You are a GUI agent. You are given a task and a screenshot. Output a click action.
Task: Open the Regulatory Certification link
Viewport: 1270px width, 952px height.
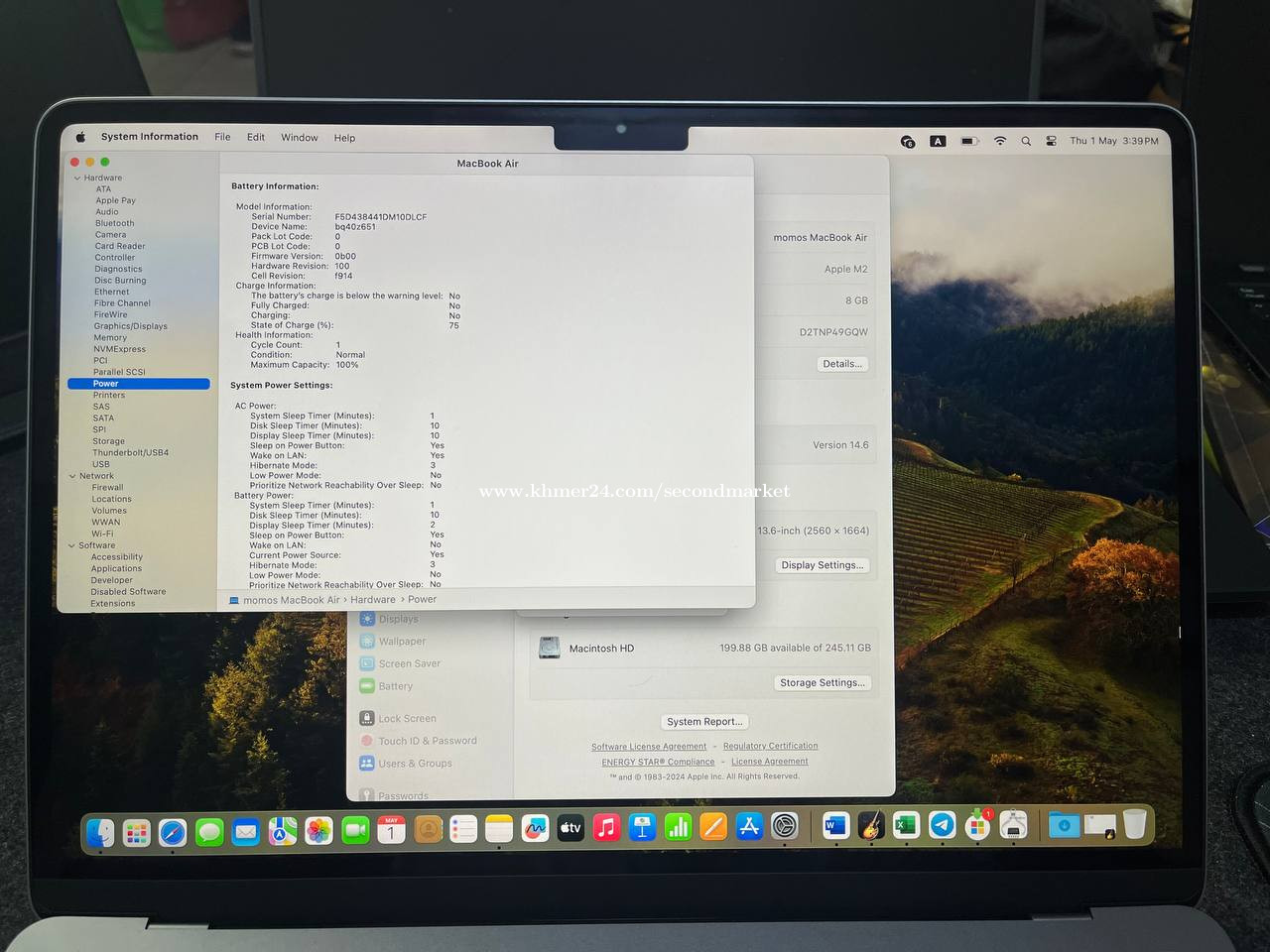click(771, 746)
